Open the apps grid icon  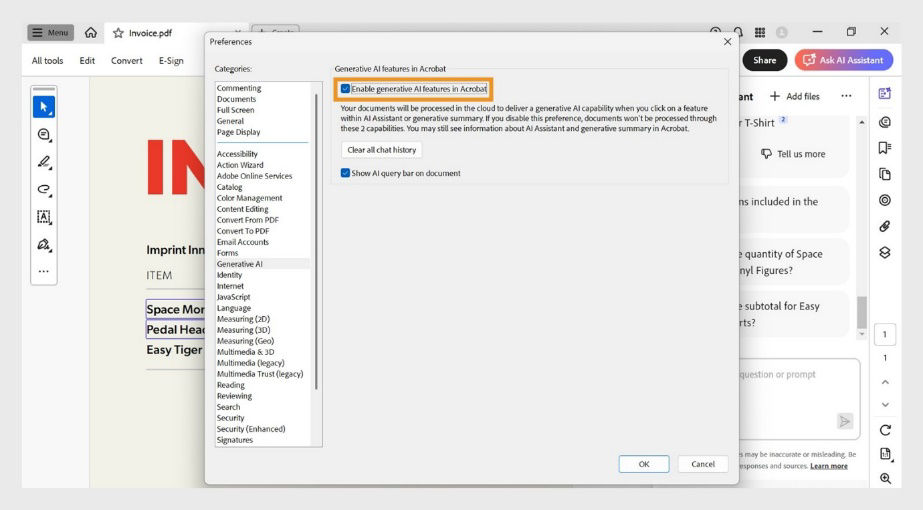pos(760,32)
